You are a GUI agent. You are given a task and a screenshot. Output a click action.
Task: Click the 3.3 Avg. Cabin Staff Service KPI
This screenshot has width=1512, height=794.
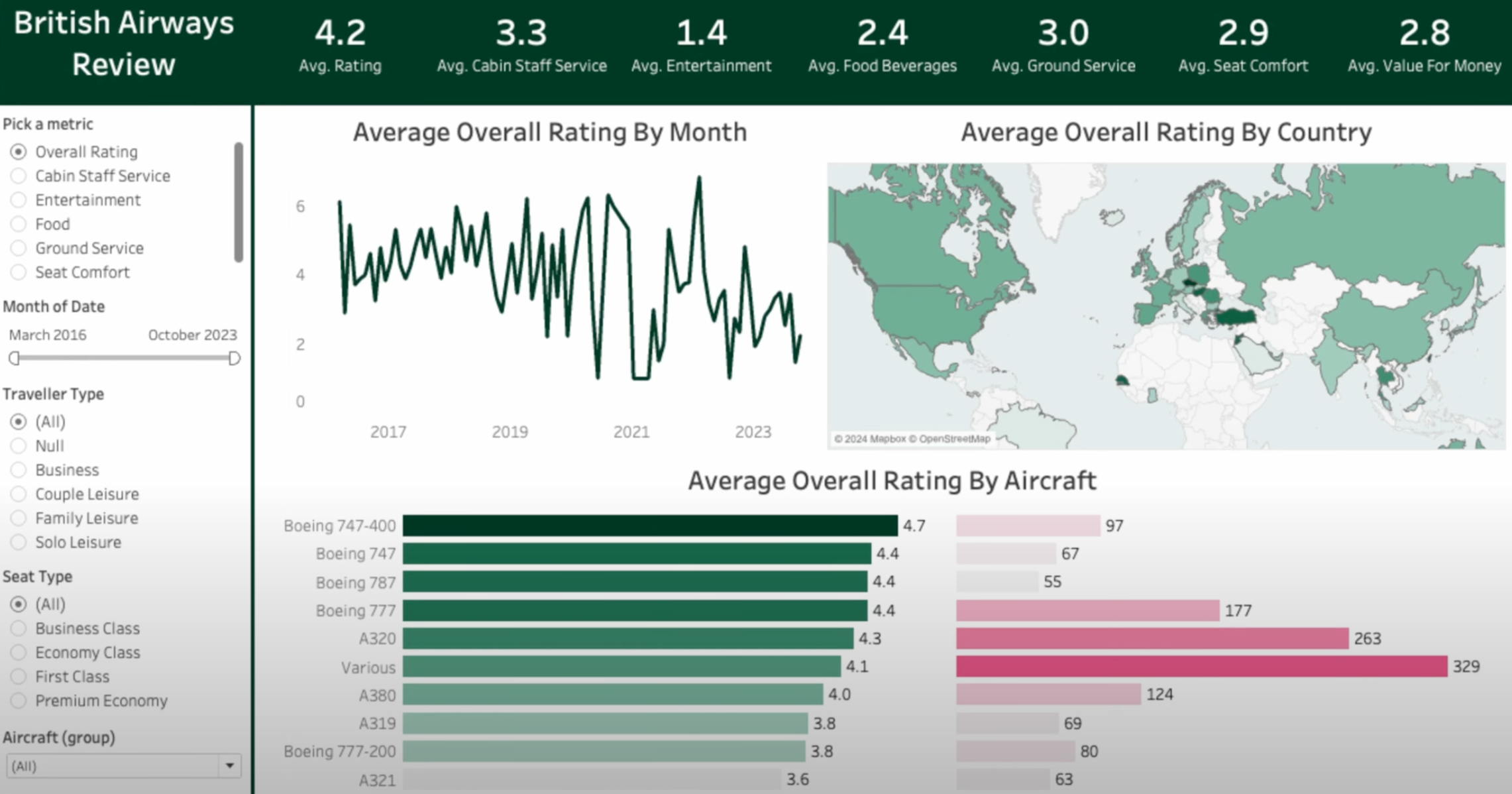pyautogui.click(x=521, y=46)
